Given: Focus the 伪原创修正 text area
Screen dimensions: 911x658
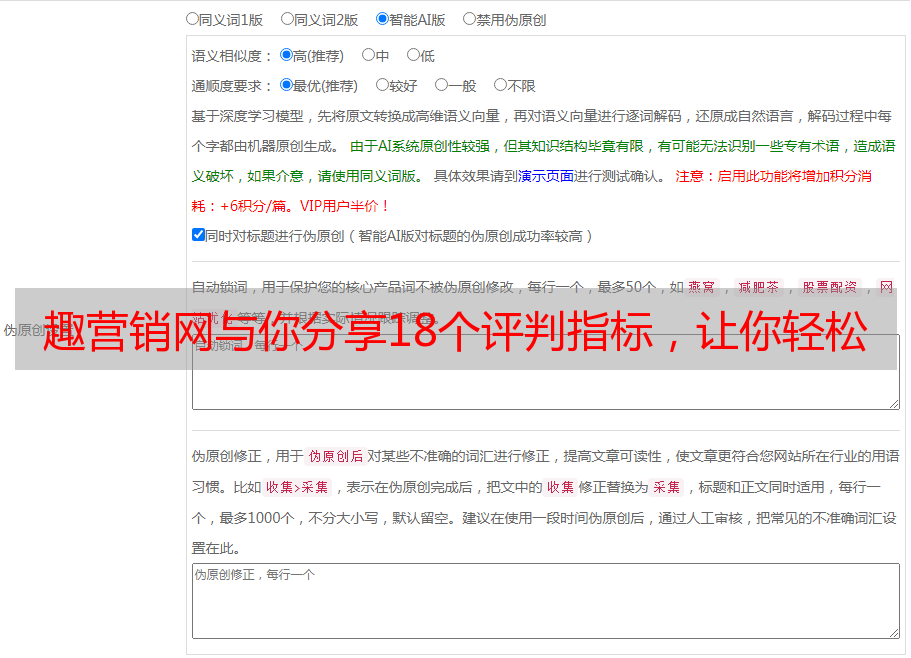Looking at the screenshot, I should [x=546, y=601].
